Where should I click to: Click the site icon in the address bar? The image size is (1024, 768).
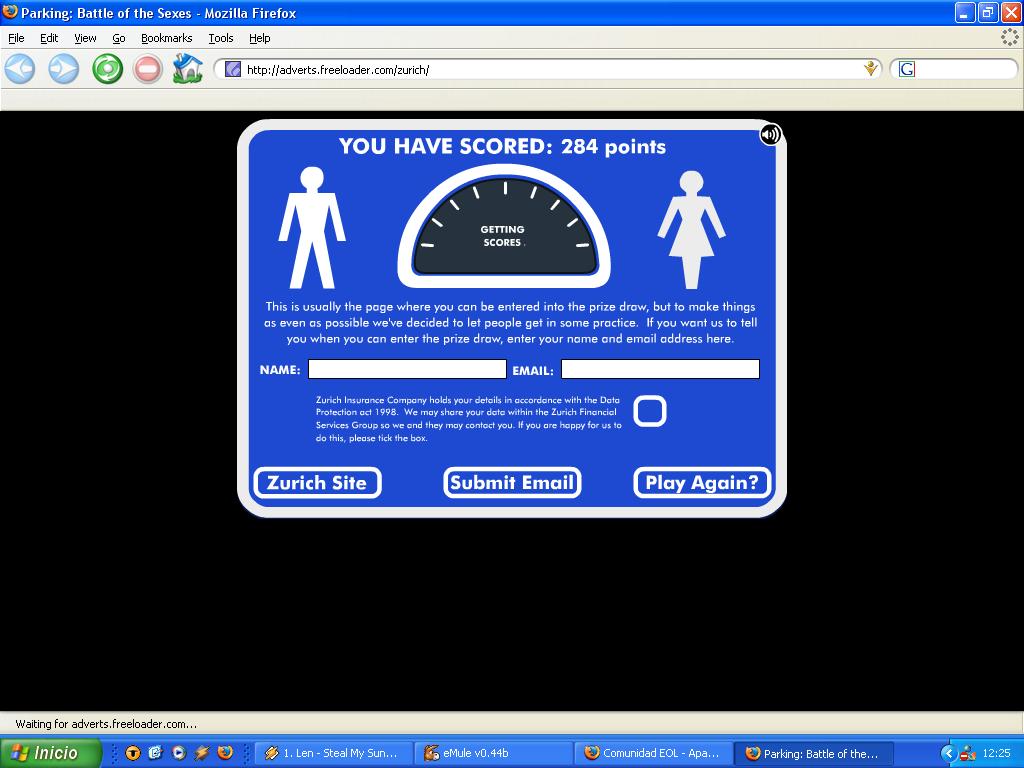click(232, 69)
